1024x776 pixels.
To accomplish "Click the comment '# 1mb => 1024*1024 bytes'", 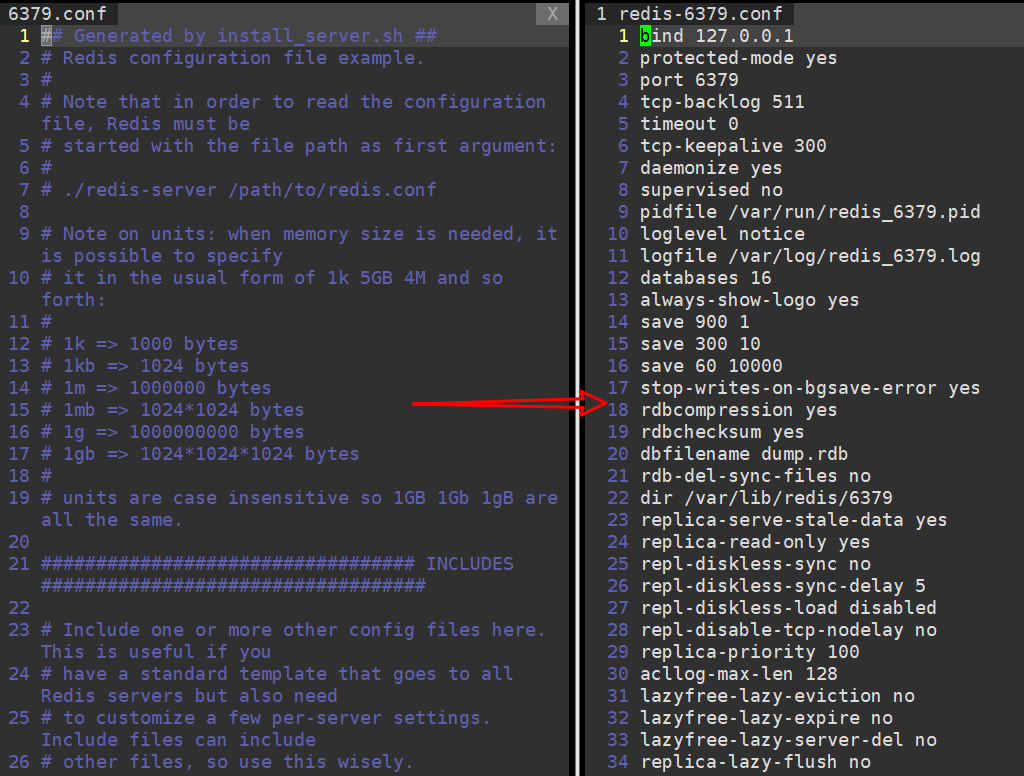I will coord(172,410).
